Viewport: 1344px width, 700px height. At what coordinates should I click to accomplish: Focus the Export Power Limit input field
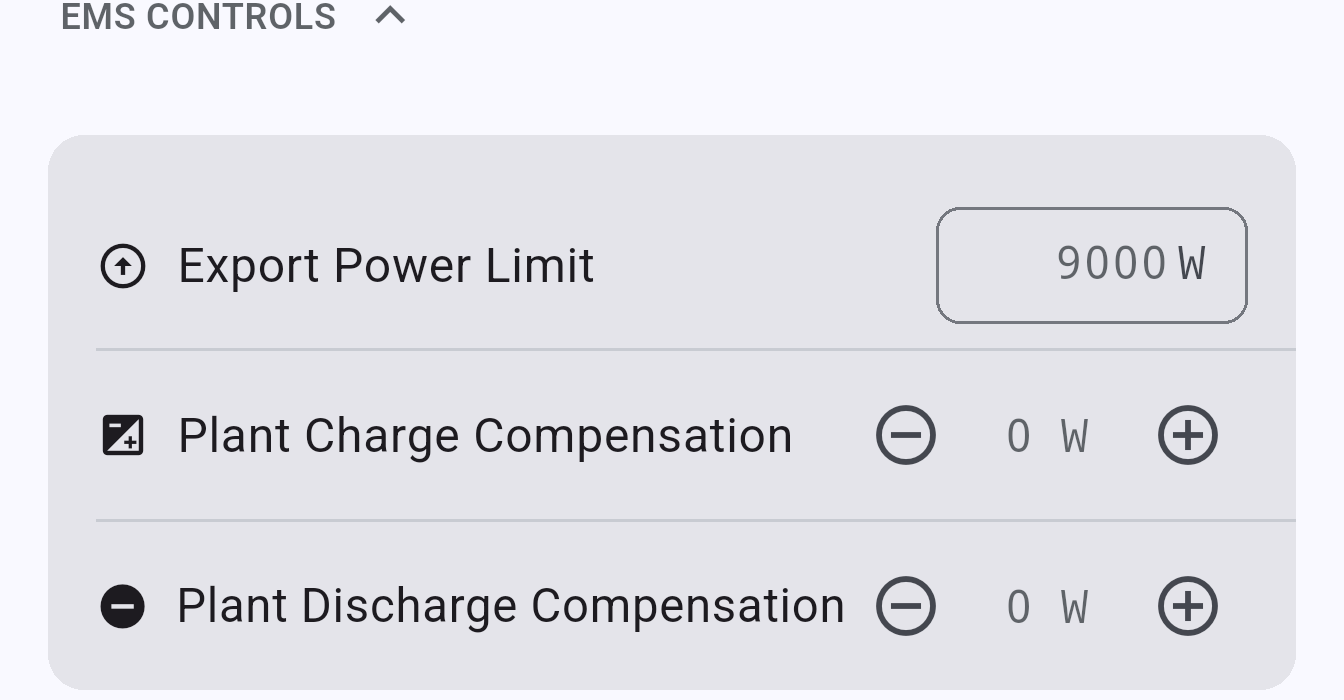[1091, 265]
